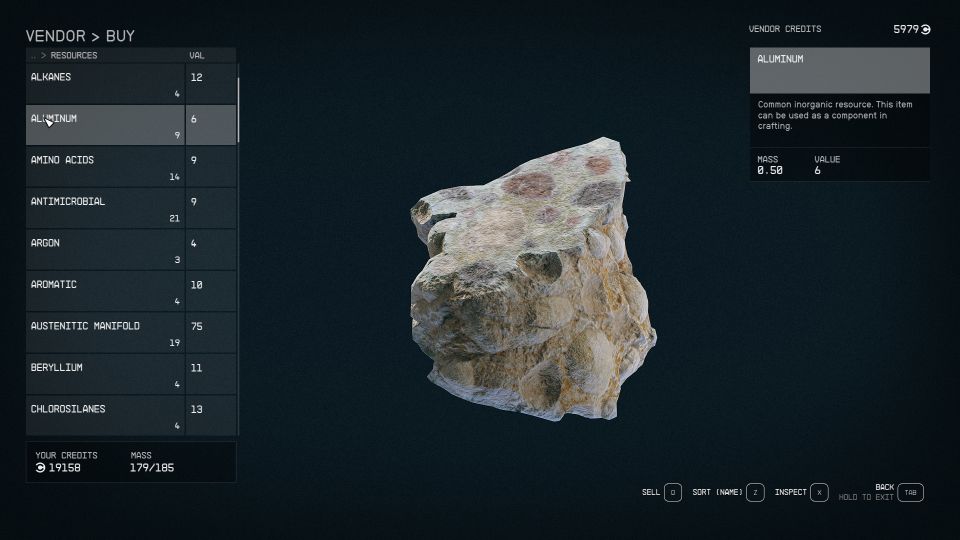This screenshot has width=960, height=540.
Task: Click the vendor credits currency icon
Action: pyautogui.click(x=926, y=29)
